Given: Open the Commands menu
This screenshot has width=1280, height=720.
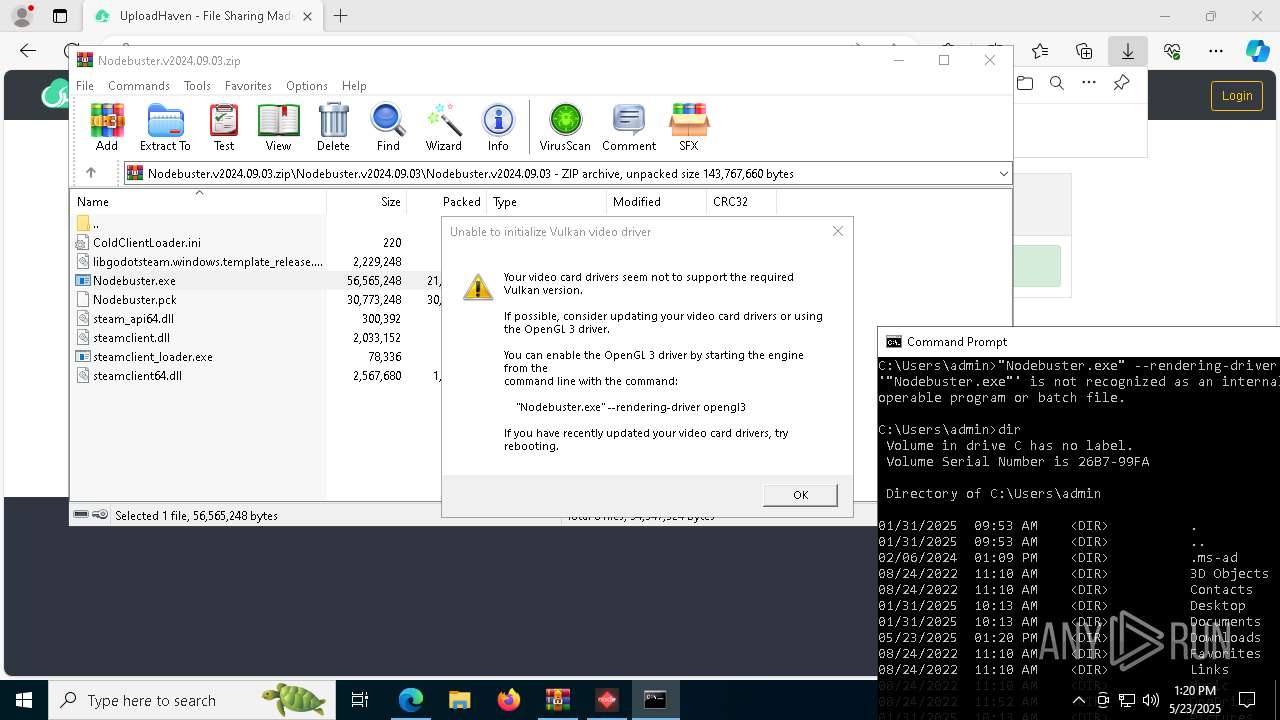Looking at the screenshot, I should [139, 86].
